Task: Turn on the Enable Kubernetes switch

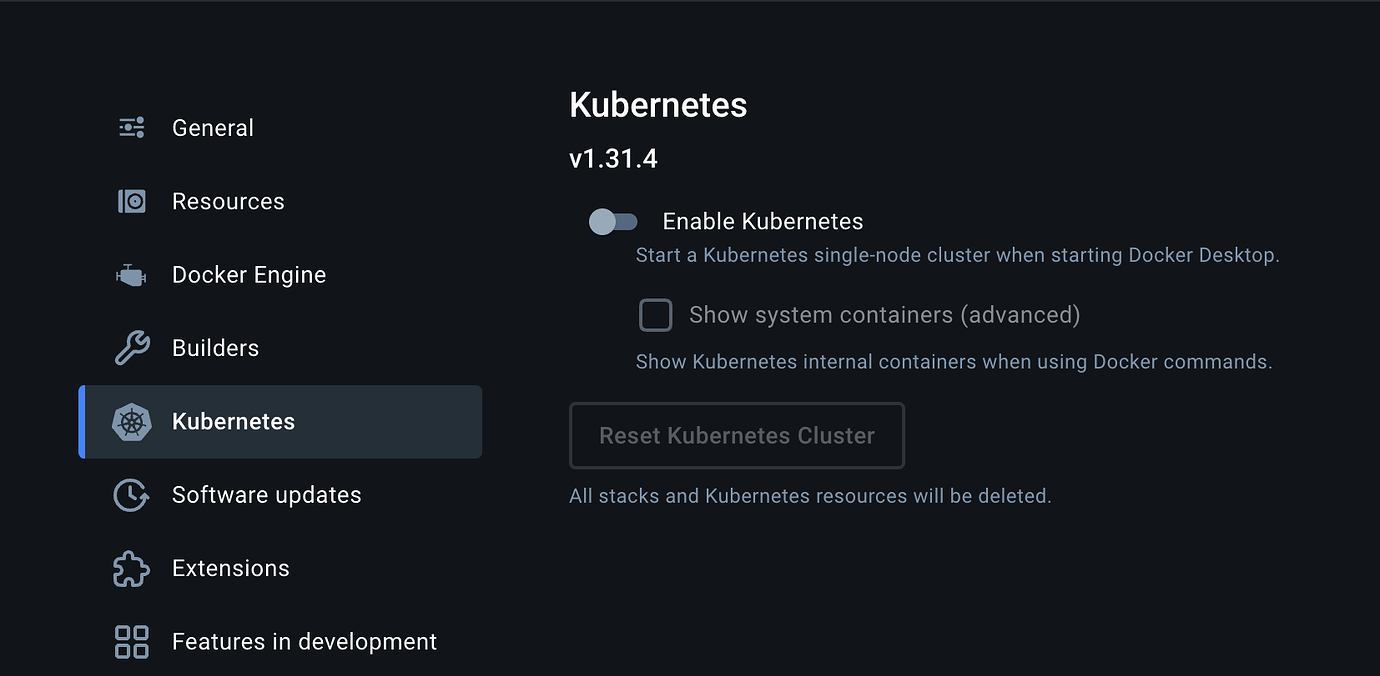Action: pyautogui.click(x=613, y=222)
